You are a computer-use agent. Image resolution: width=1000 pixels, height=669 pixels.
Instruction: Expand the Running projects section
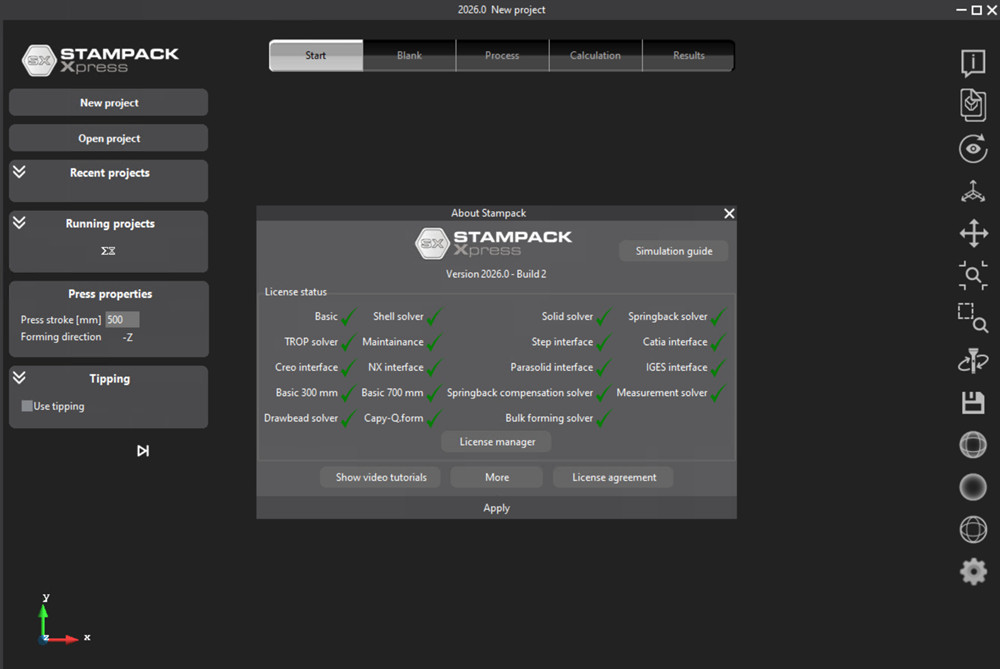point(19,222)
